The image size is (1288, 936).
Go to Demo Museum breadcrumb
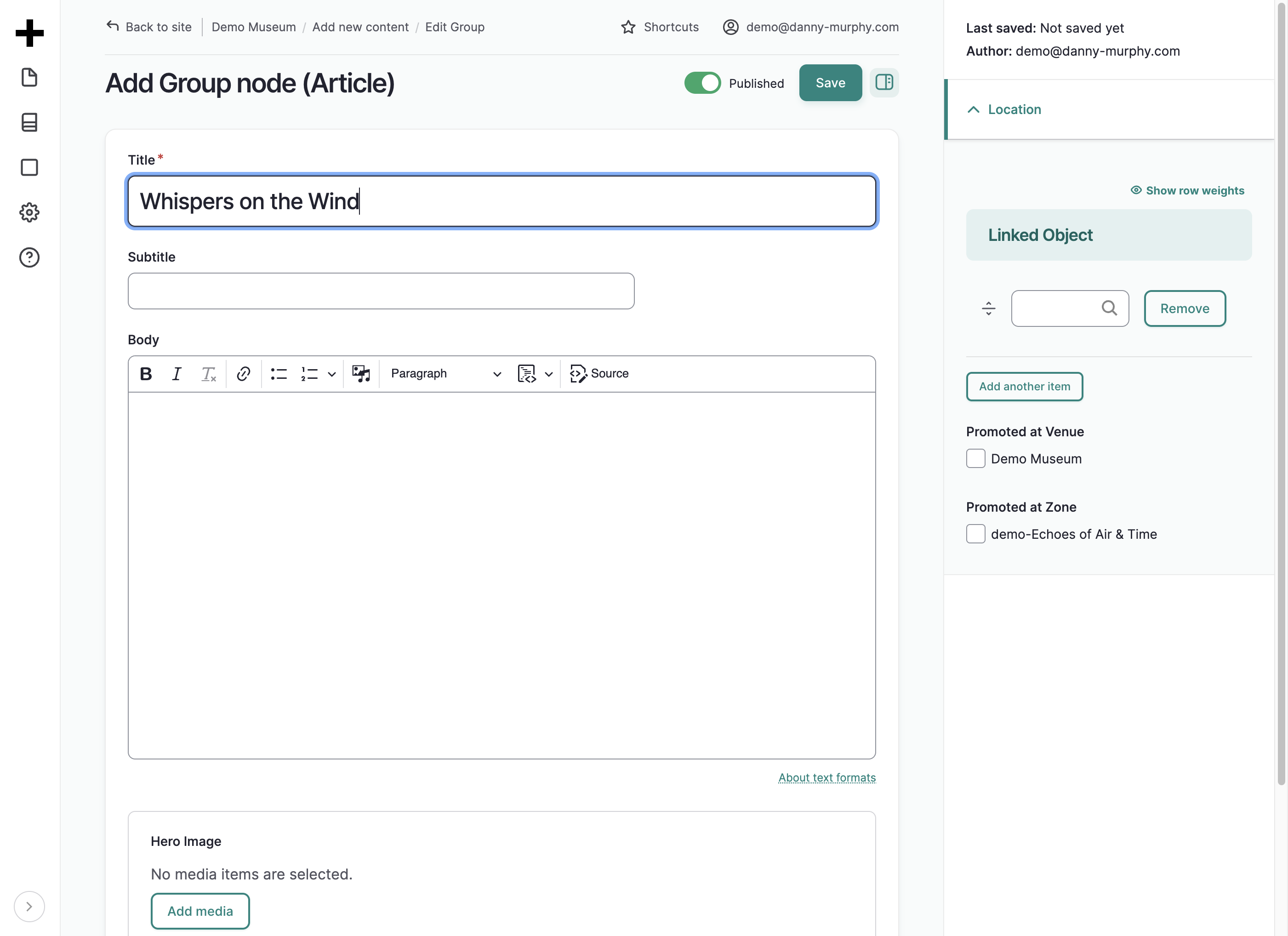coord(254,27)
